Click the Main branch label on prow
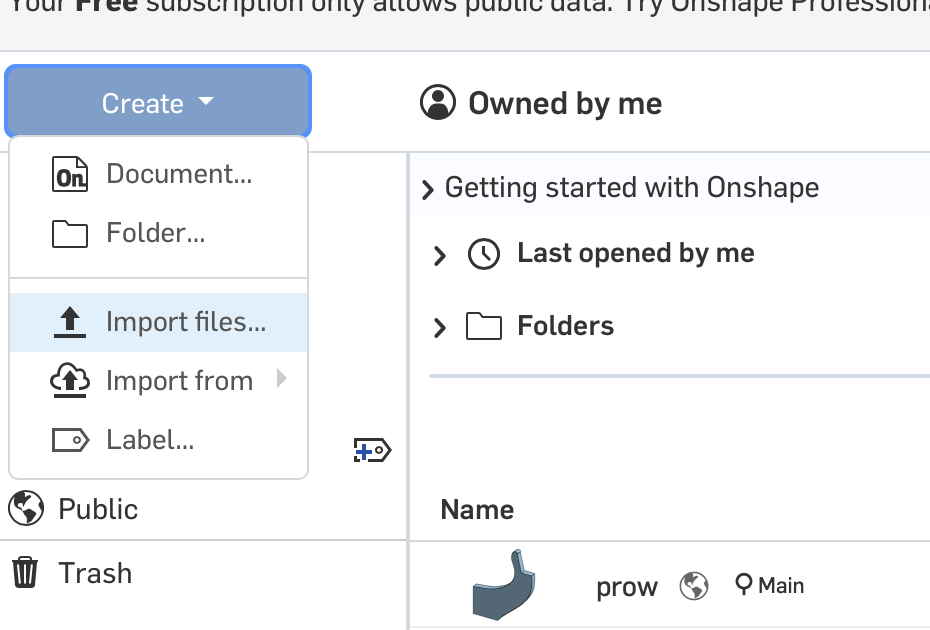 coord(769,586)
